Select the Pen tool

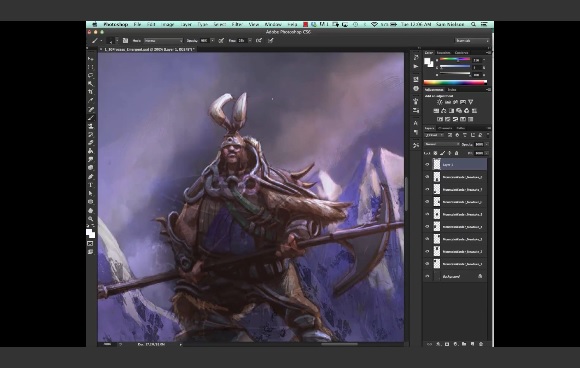[x=90, y=176]
